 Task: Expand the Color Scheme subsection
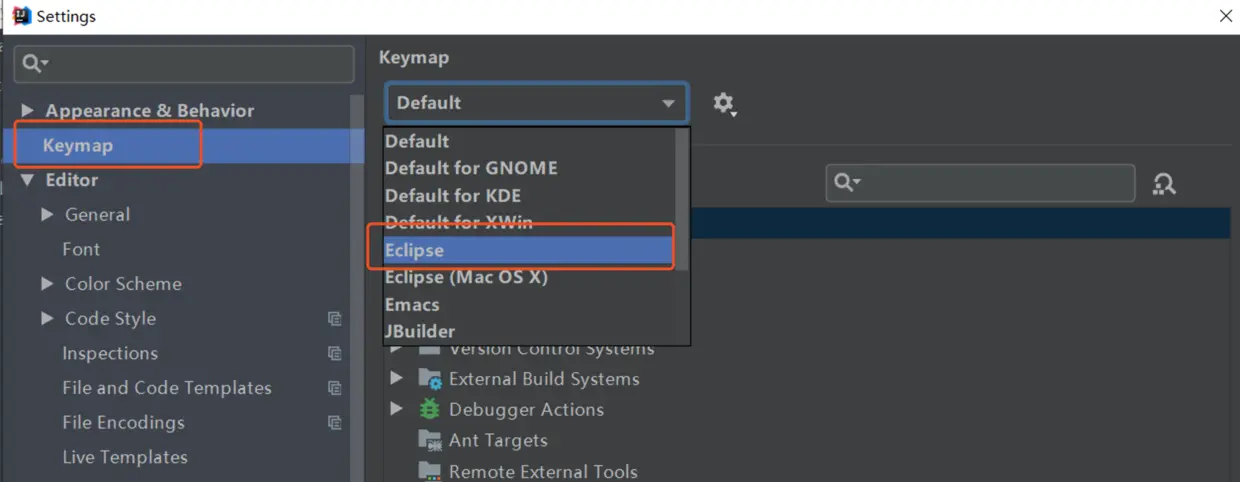pos(47,284)
